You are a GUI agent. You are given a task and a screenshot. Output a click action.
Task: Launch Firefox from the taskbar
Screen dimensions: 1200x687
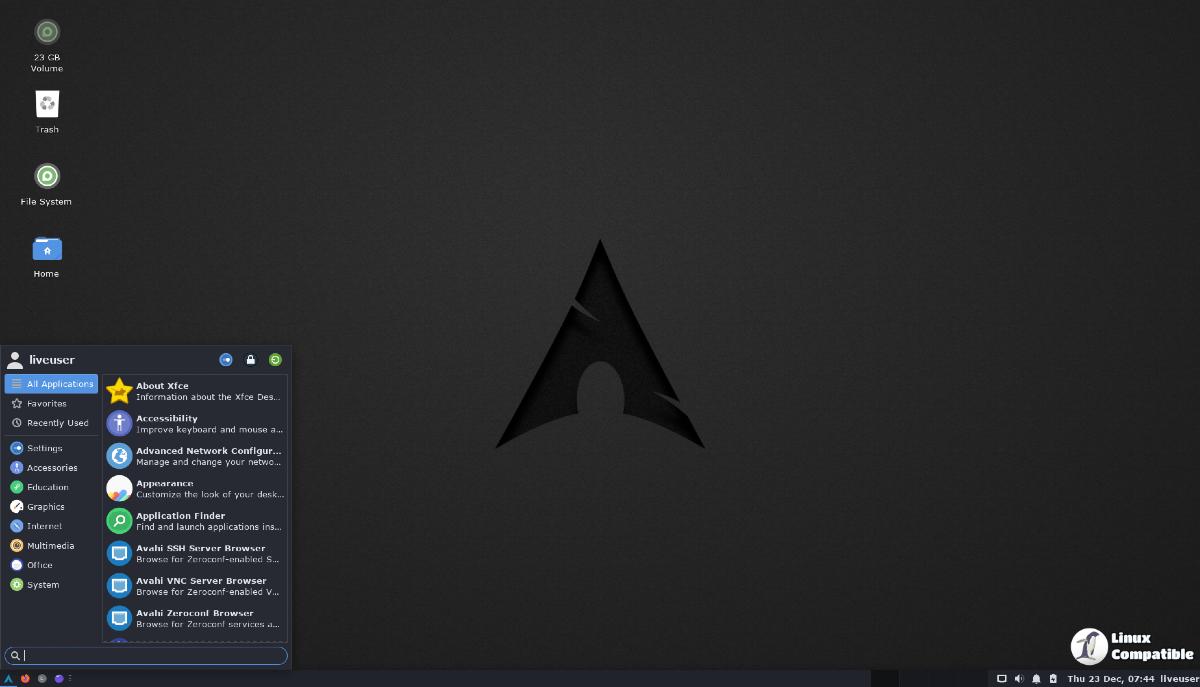coord(25,678)
